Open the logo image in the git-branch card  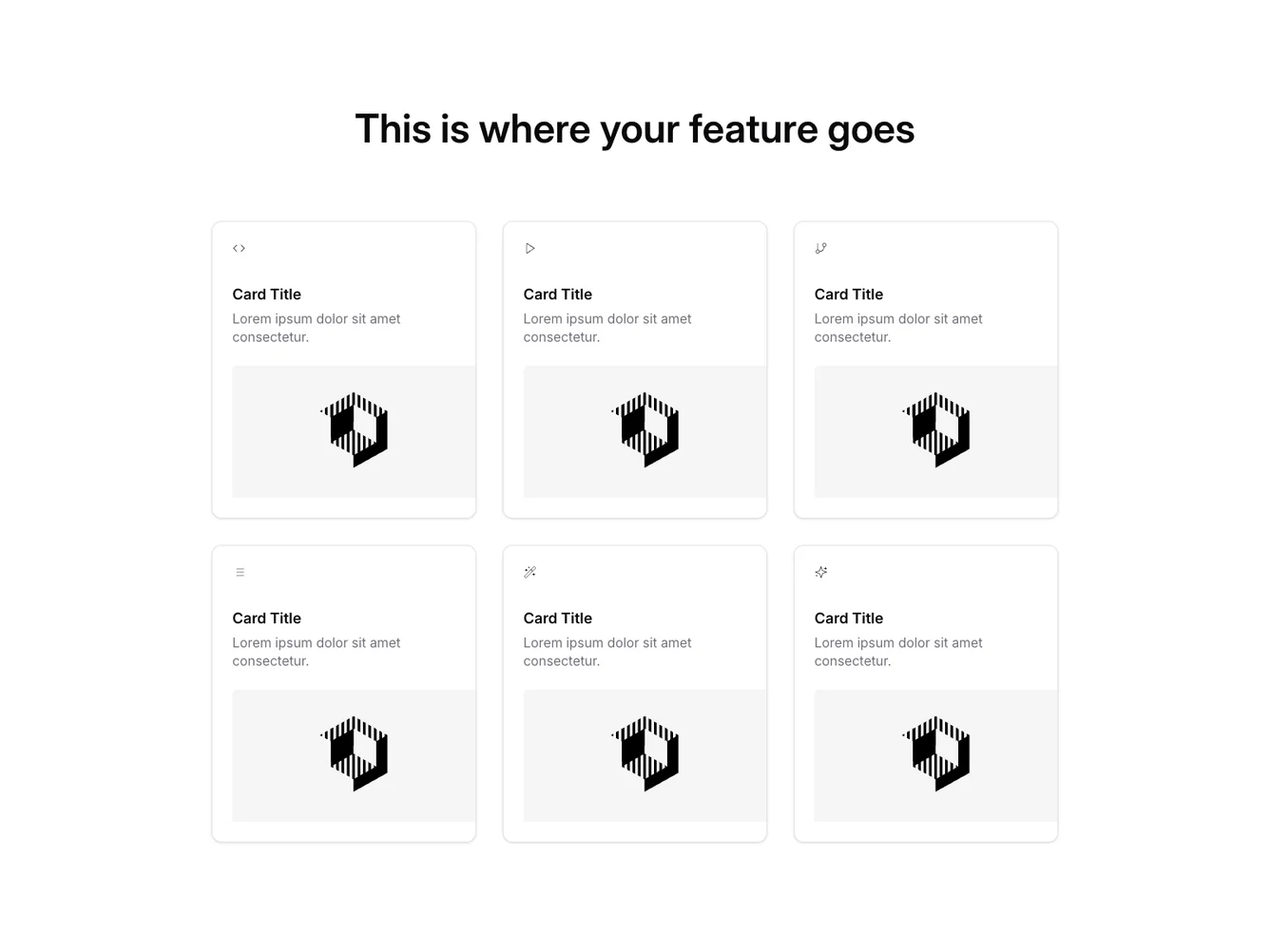tap(936, 430)
